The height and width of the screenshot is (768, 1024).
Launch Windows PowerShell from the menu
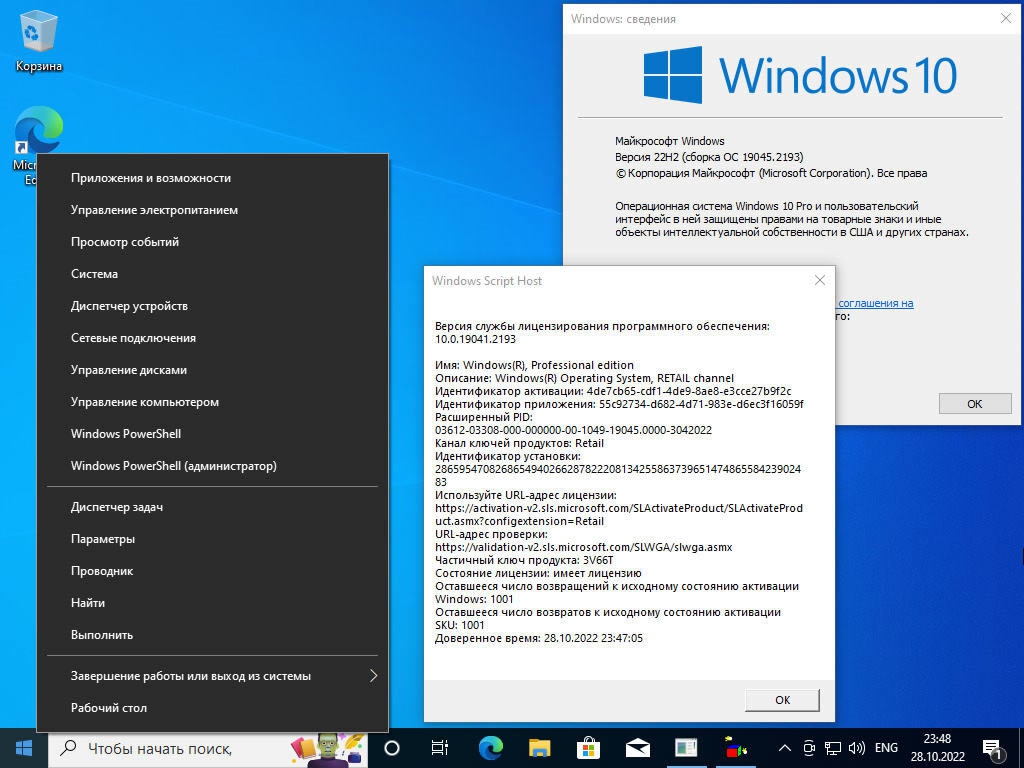click(212, 434)
